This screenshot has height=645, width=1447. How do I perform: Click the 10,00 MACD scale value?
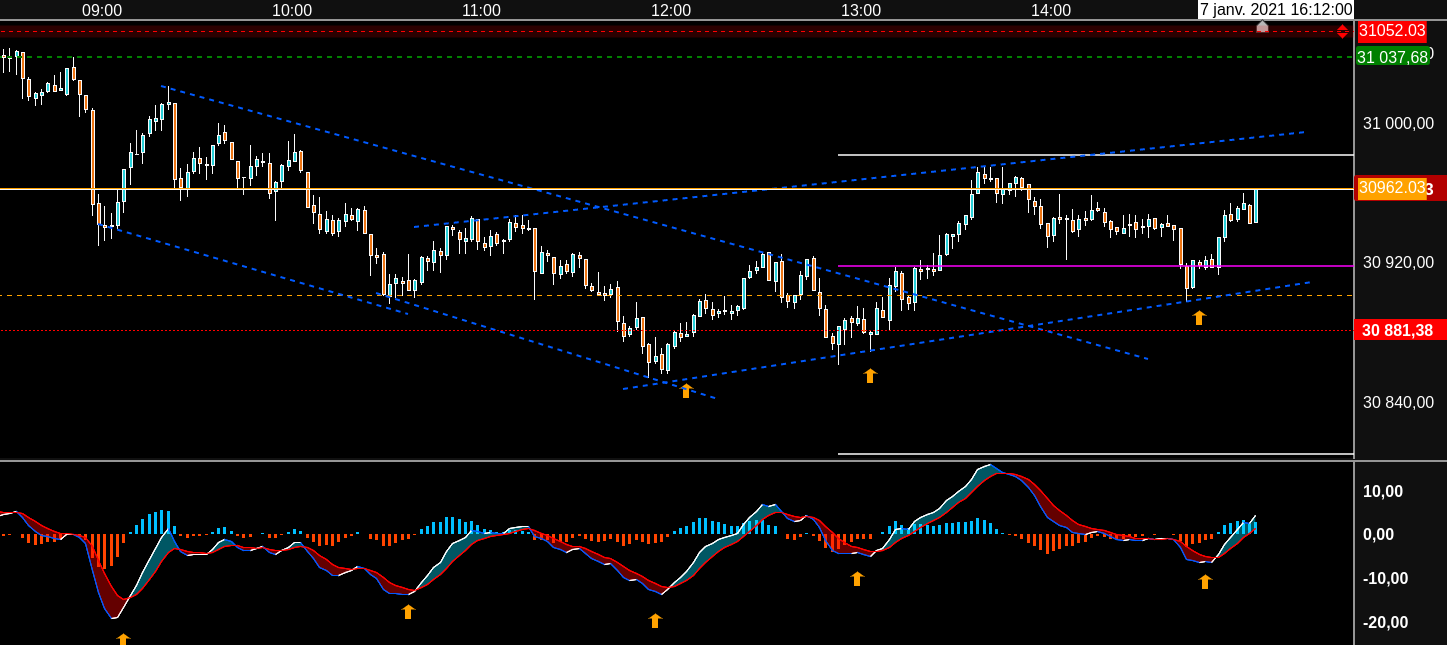click(x=1383, y=491)
